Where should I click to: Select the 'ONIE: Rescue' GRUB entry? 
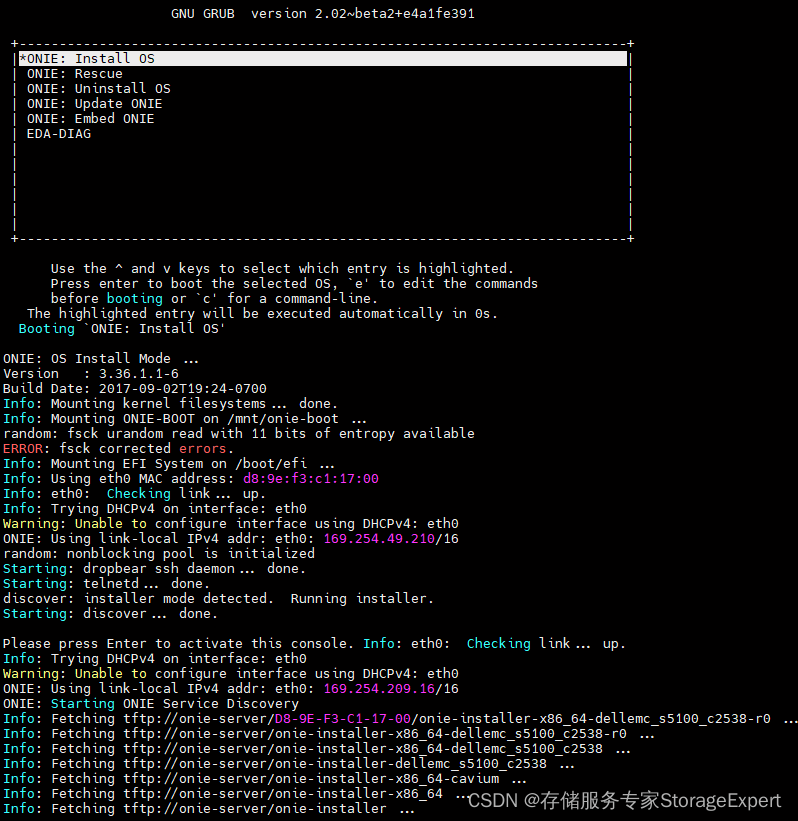74,74
